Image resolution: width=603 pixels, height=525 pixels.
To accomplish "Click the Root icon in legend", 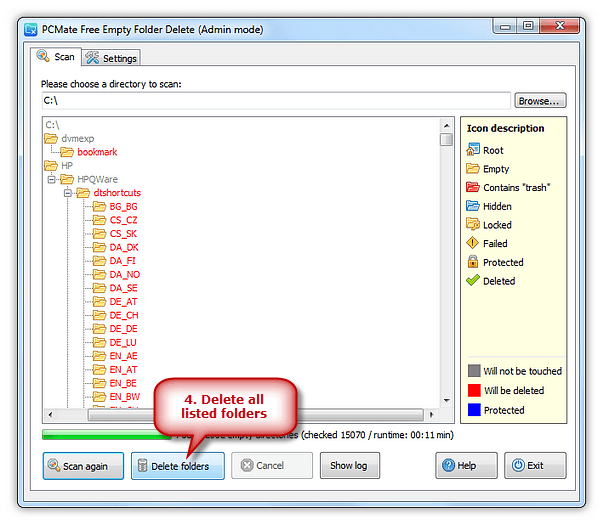I will point(473,149).
